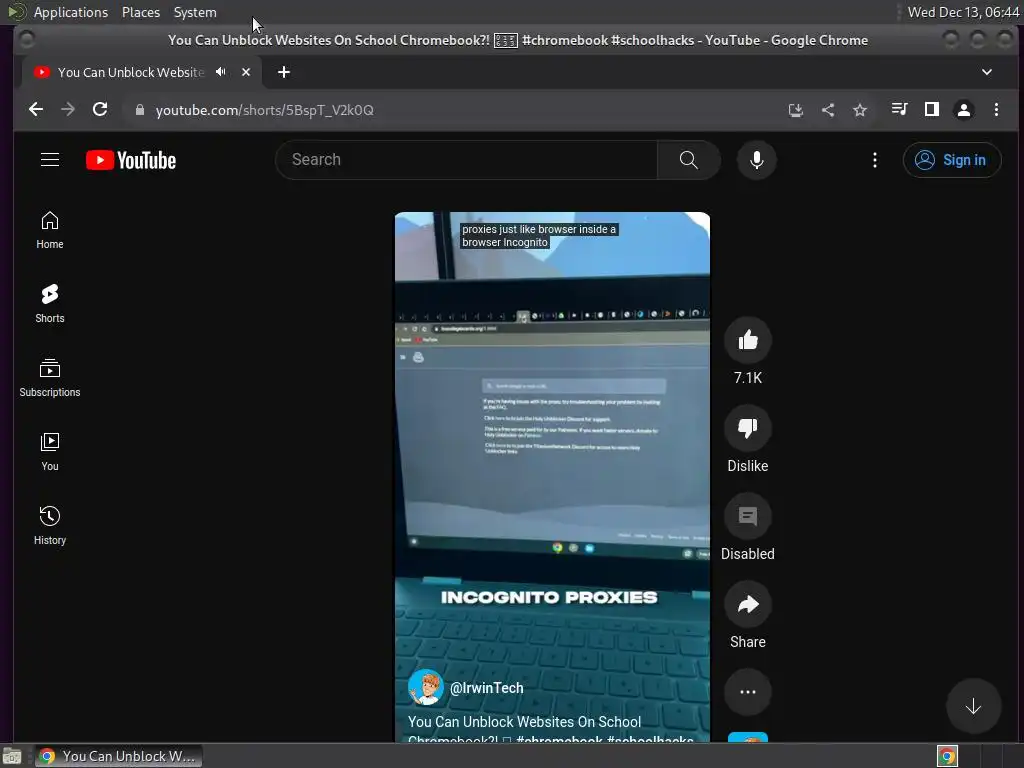Reload the page
Viewport: 1024px width, 768px height.
pyautogui.click(x=100, y=110)
